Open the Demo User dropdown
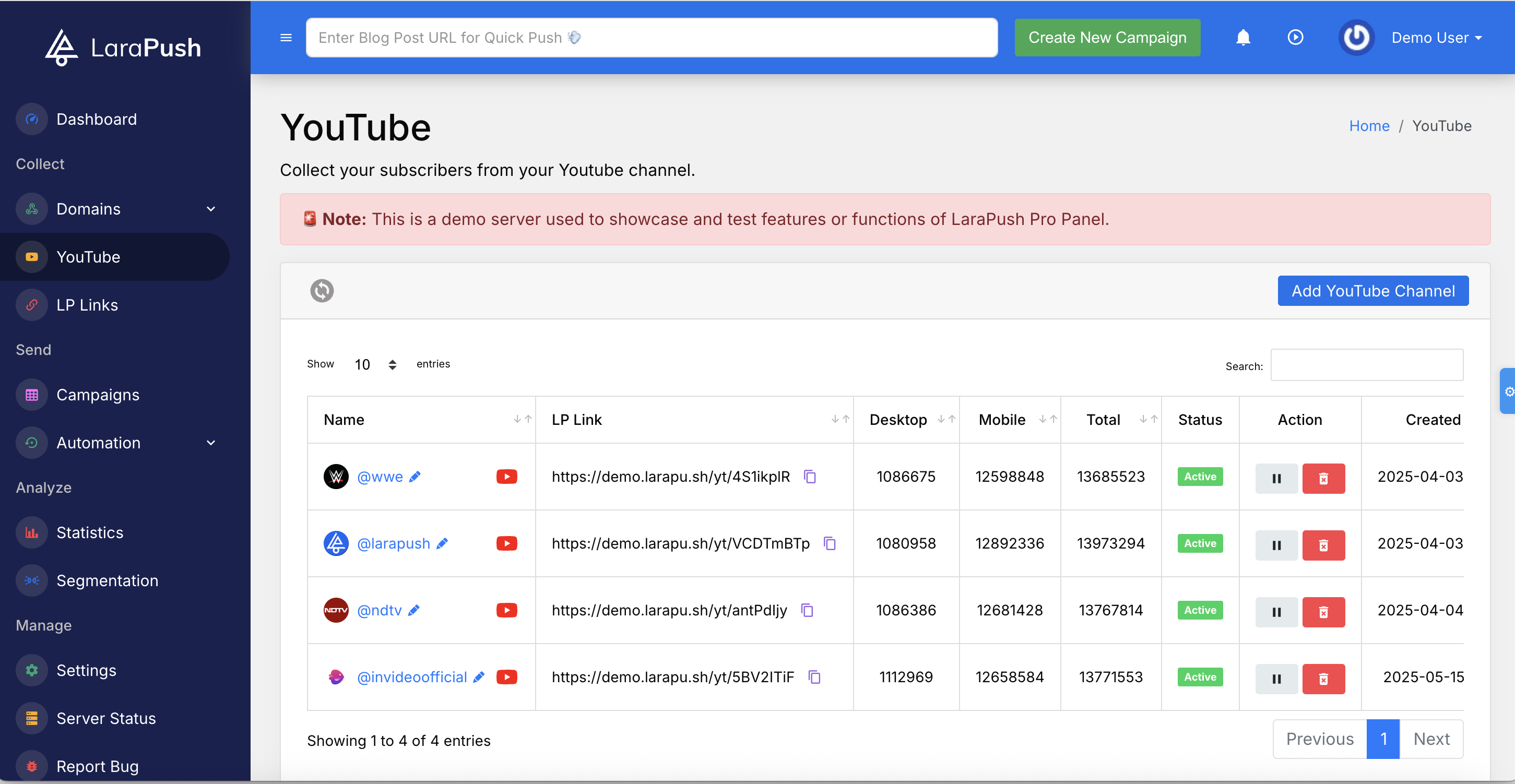Screen dimensions: 1515x784 click(1436, 38)
